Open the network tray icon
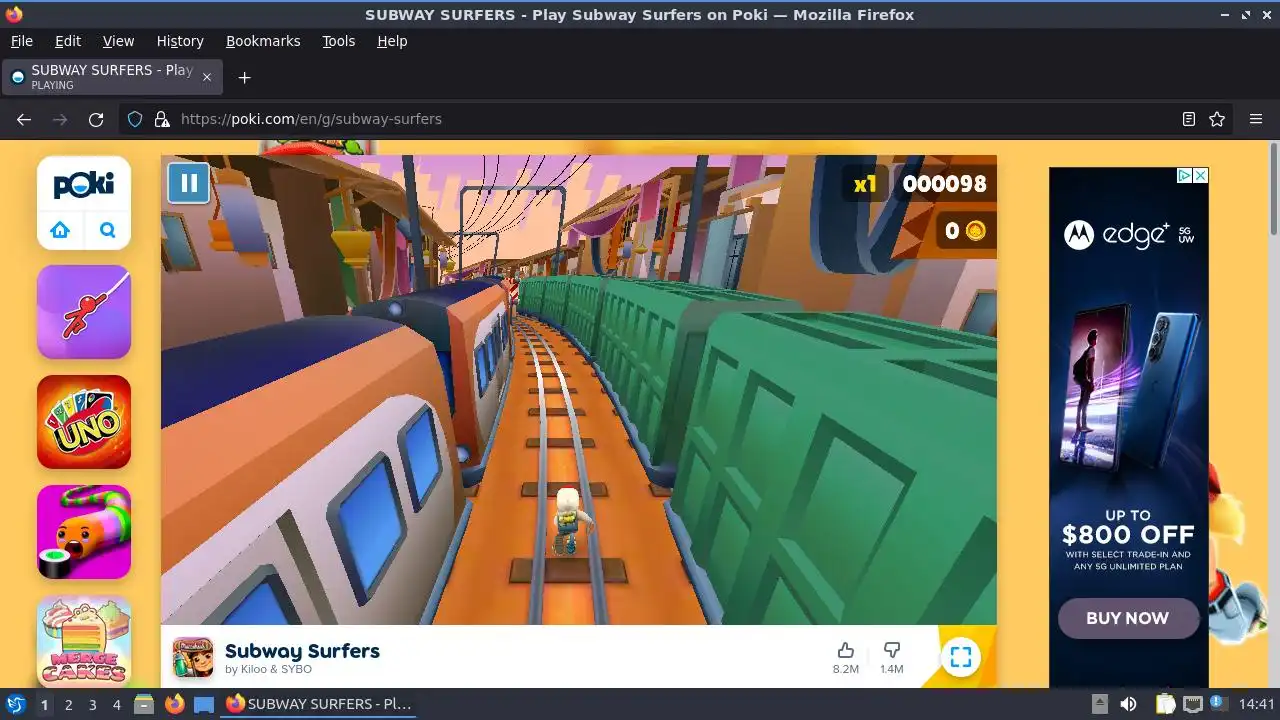This screenshot has width=1280, height=720. pyautogui.click(x=1192, y=704)
